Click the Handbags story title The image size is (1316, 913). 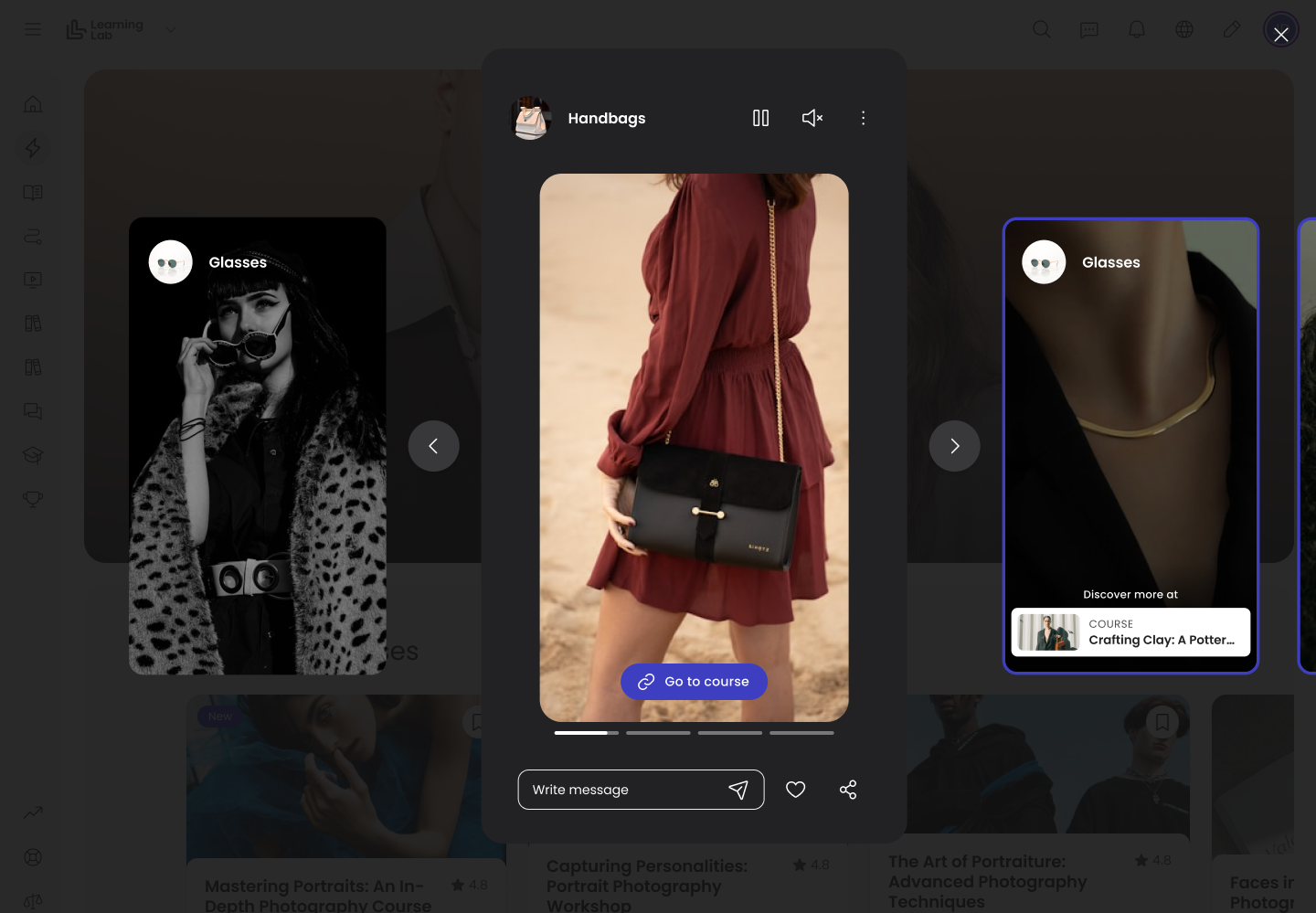(x=607, y=118)
